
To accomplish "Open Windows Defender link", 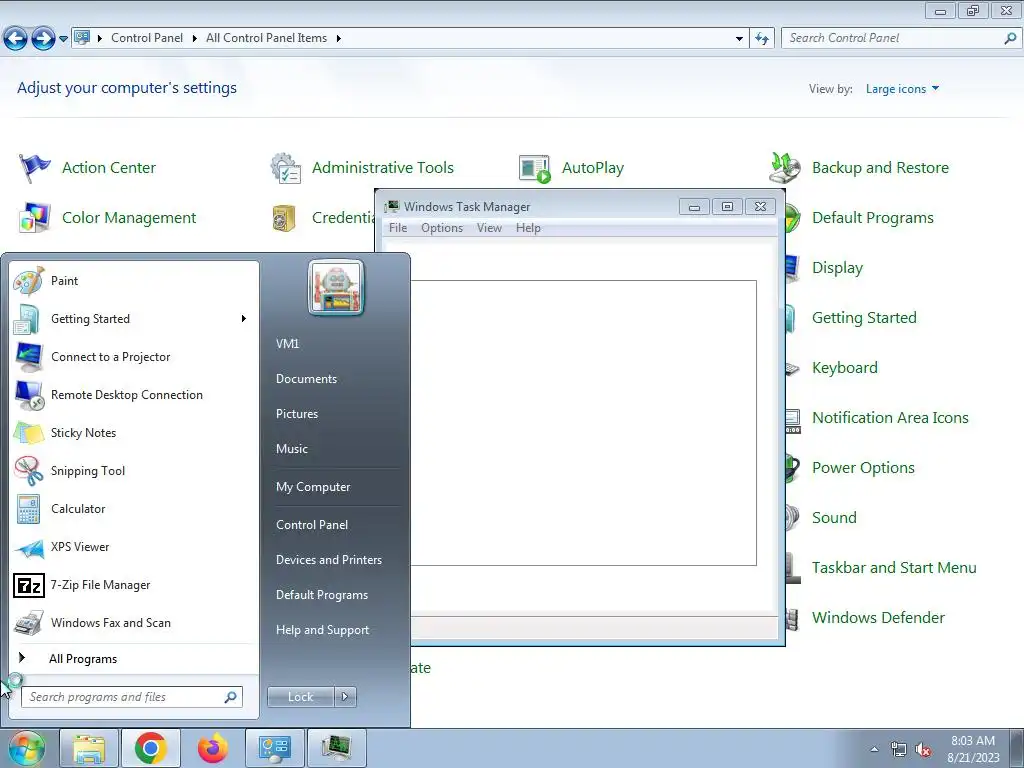I will tap(878, 618).
